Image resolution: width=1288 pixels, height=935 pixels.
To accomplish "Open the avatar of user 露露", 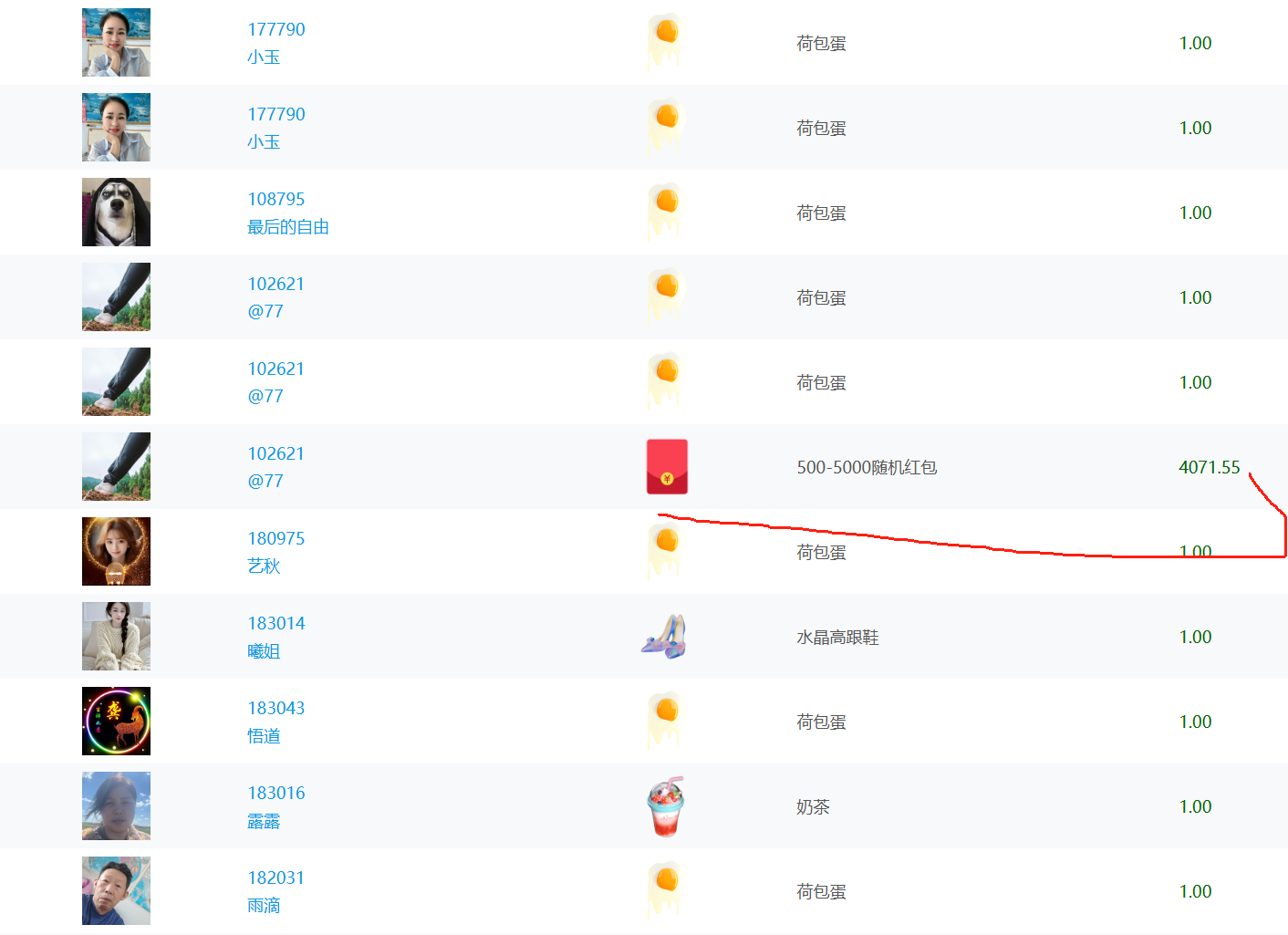I will pyautogui.click(x=116, y=806).
